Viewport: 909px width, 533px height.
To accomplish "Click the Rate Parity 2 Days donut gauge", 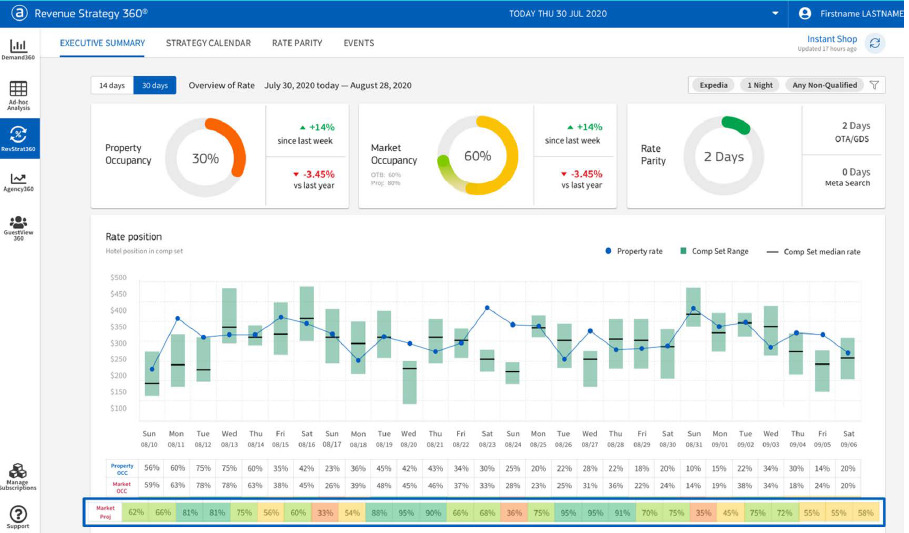I will tap(723, 156).
